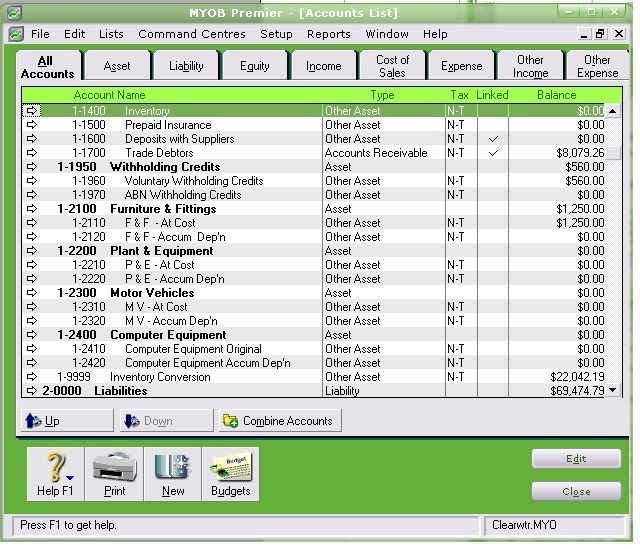640x549 pixels.
Task: Open the Liability tab
Action: 186,66
